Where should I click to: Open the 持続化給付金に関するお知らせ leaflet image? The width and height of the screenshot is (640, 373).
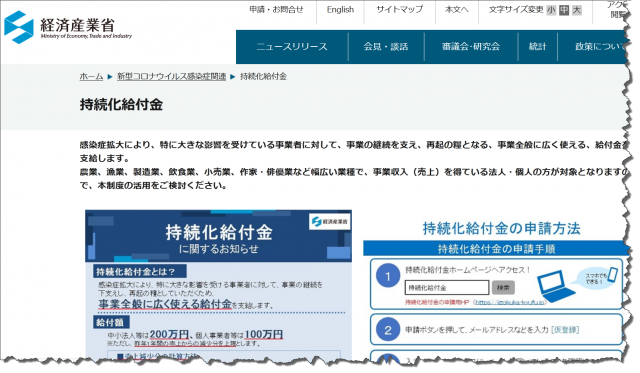(218, 284)
